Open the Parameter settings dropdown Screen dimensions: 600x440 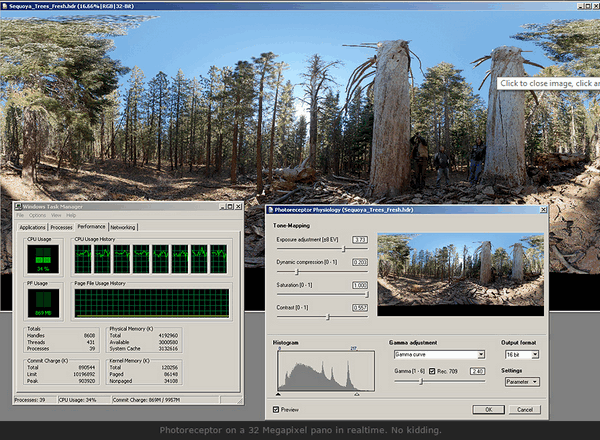coord(522,382)
